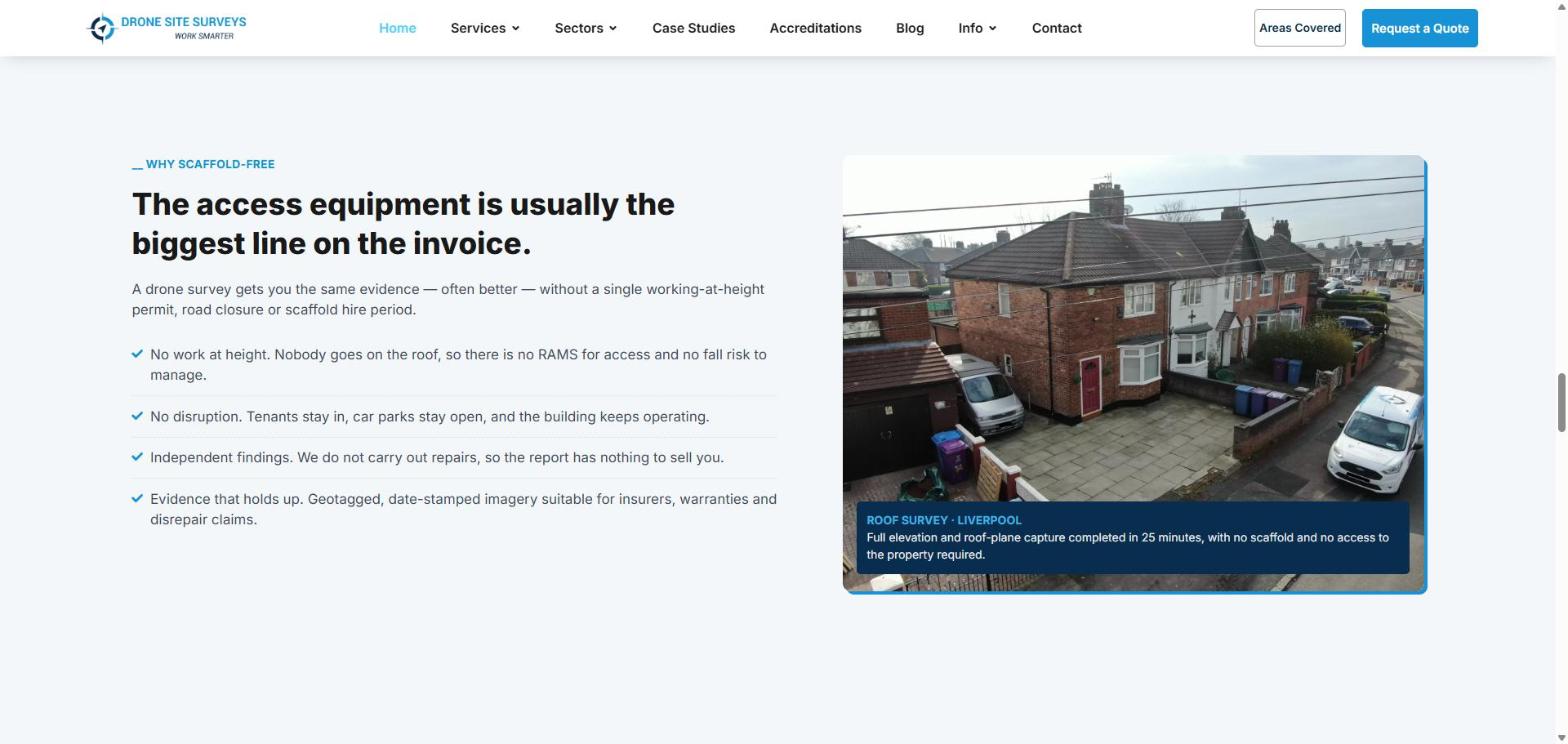The width and height of the screenshot is (1568, 744).
Task: Click the page vertical scrollbar thumb
Action: (1560, 403)
